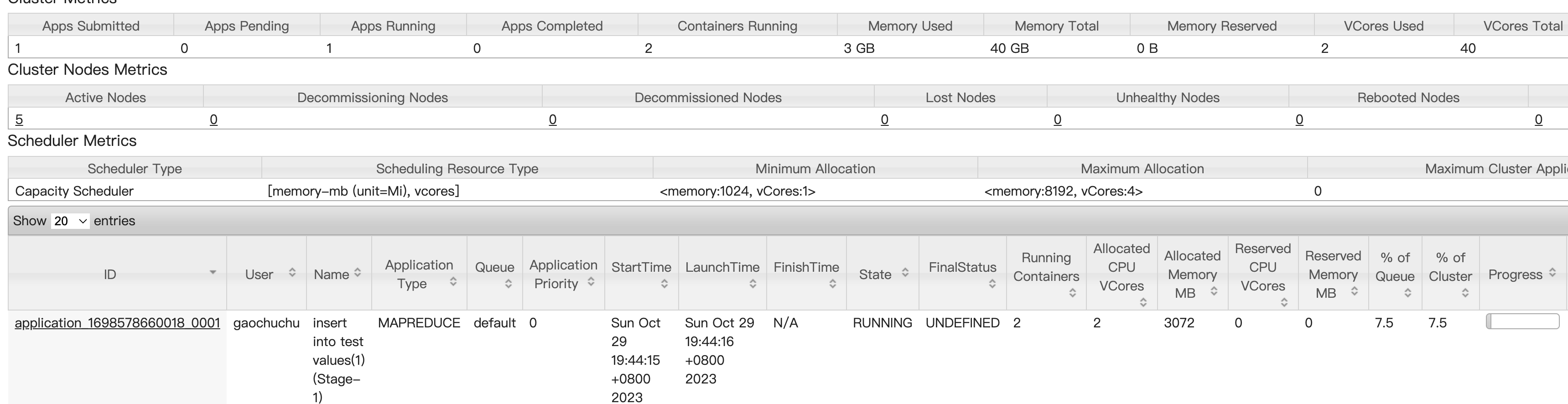Select the VCores Total 40 value
1568x404 pixels.
coord(1468,48)
